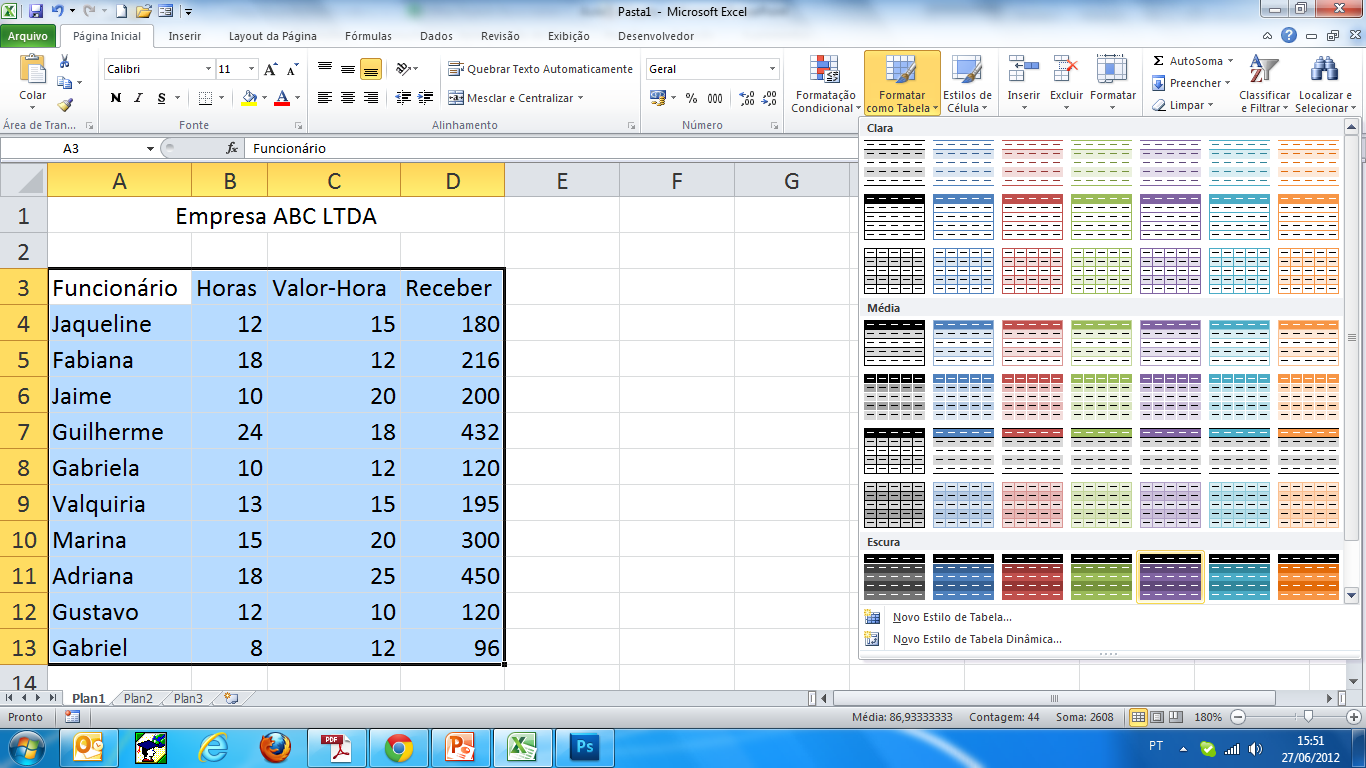Open Estilos de Célula gallery

967,84
